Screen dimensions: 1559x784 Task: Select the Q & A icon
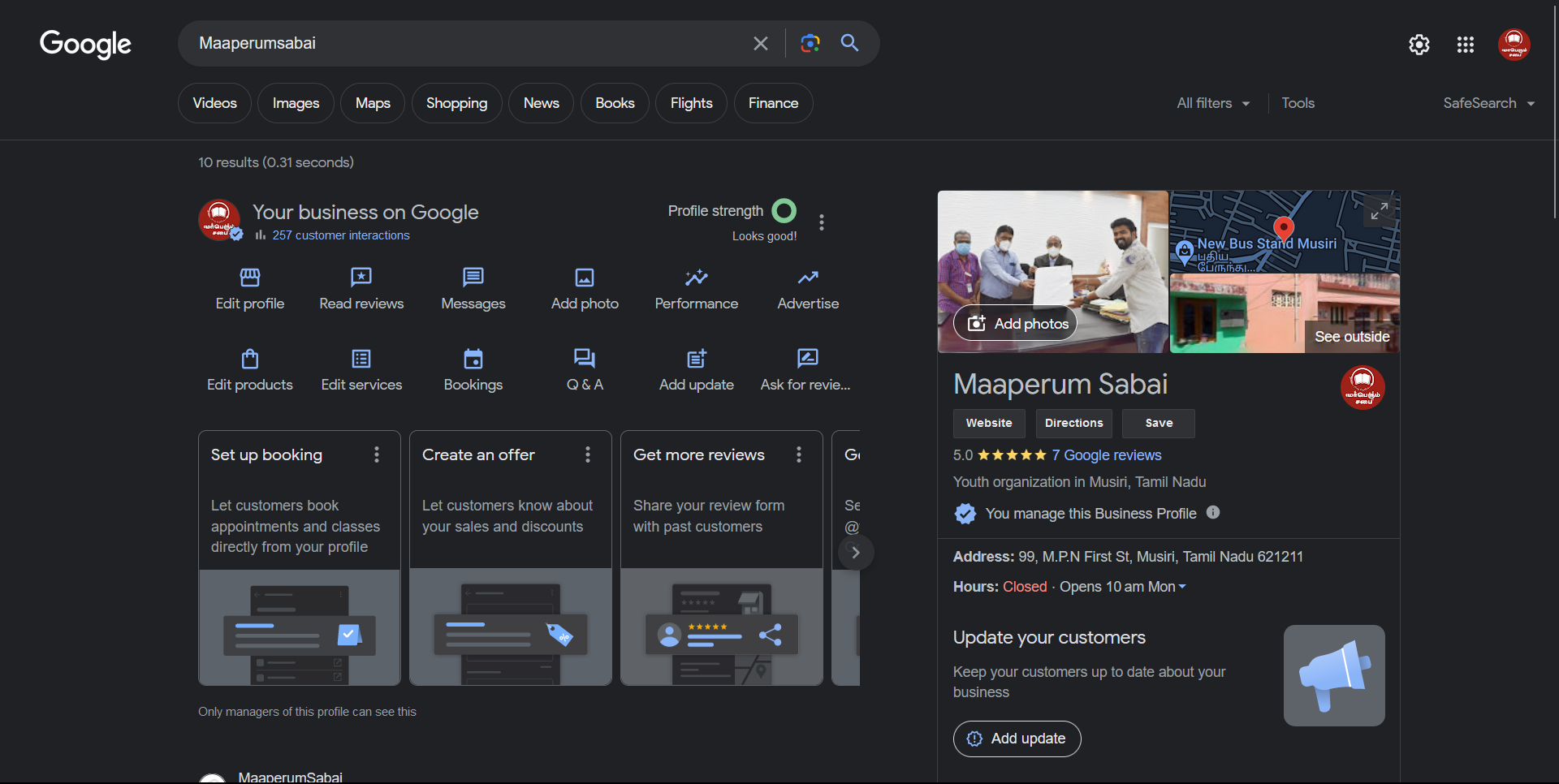[584, 360]
